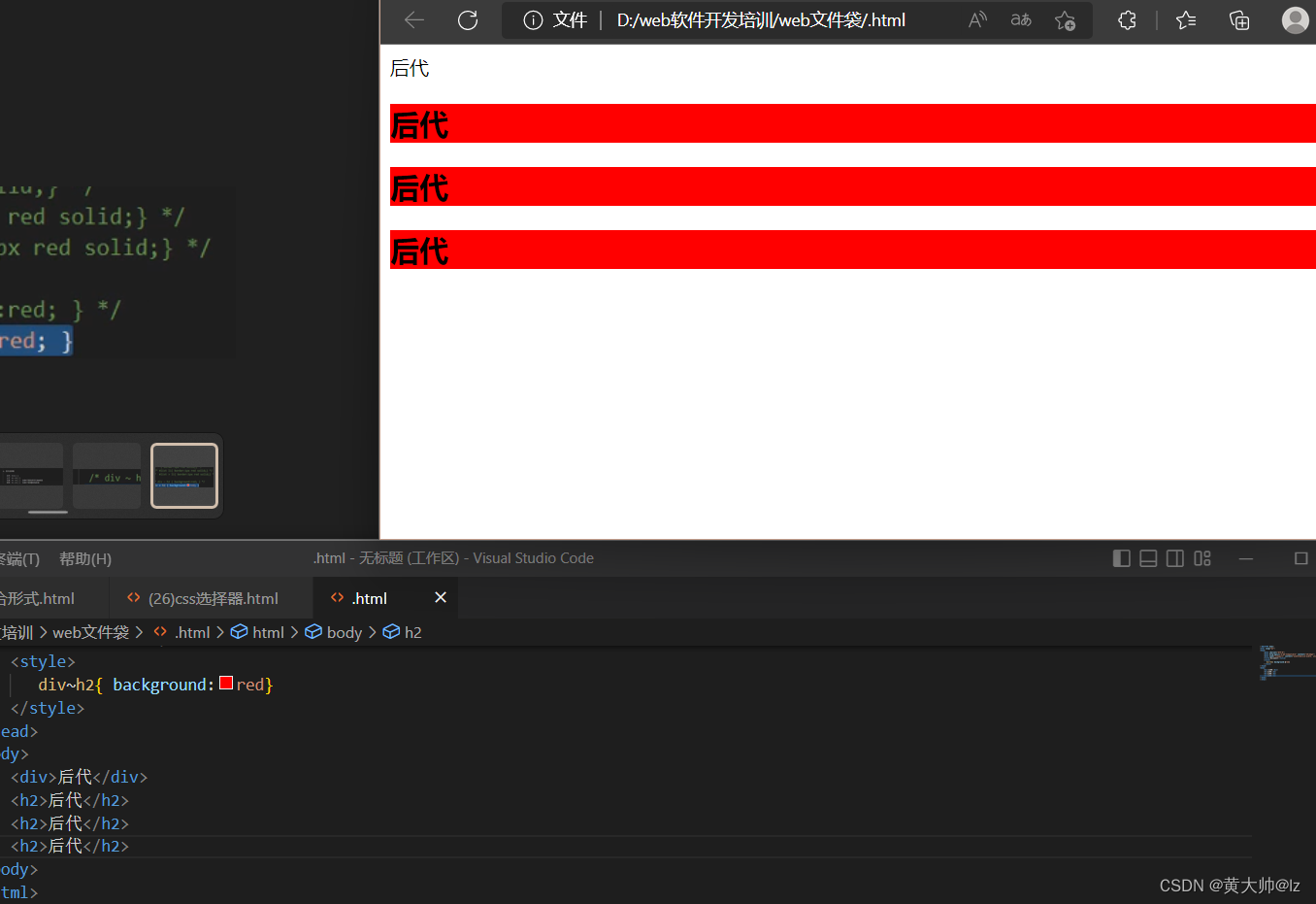View site information icon in address bar

click(533, 20)
